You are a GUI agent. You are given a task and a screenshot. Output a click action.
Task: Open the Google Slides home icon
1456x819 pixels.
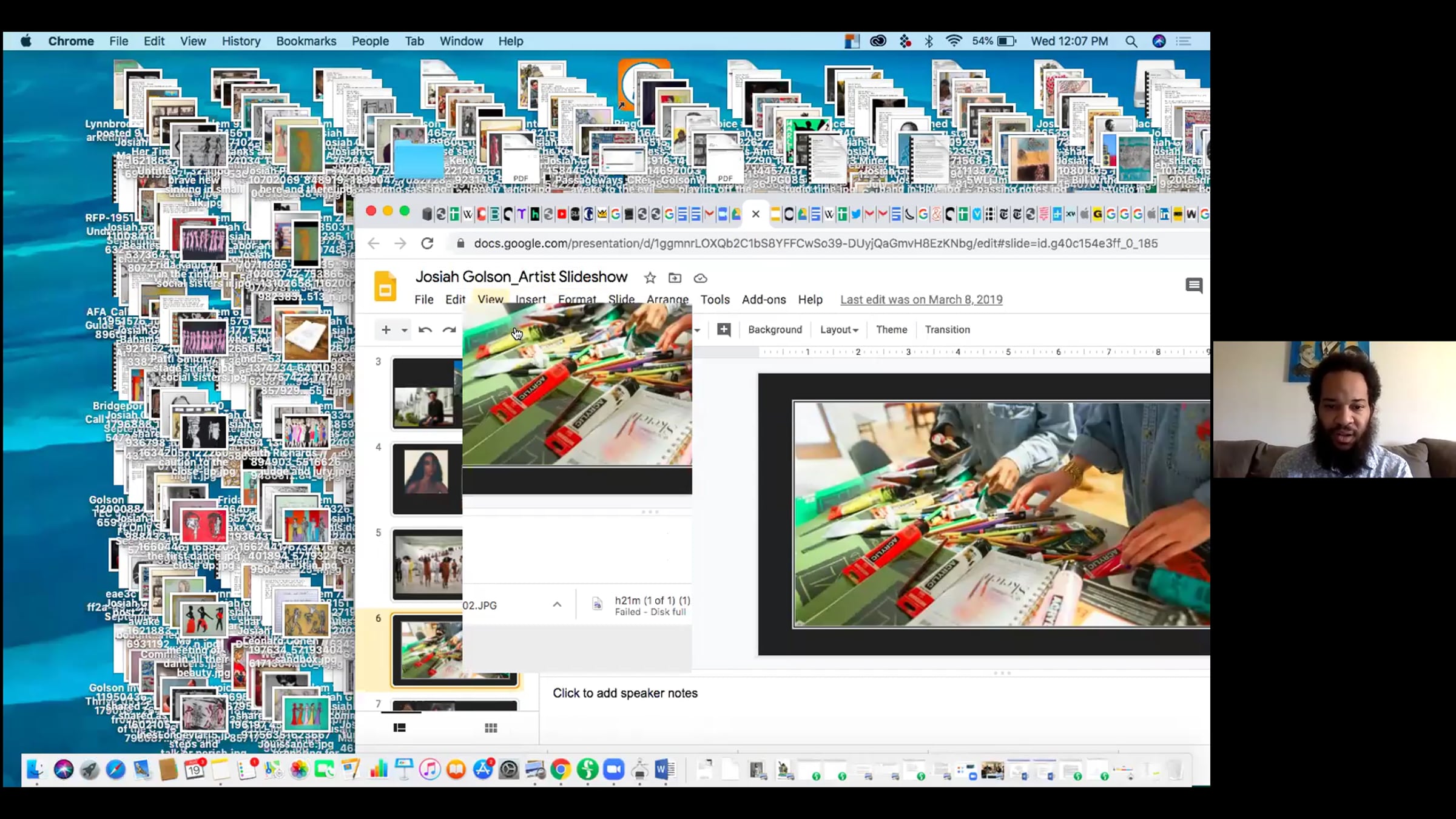[385, 286]
